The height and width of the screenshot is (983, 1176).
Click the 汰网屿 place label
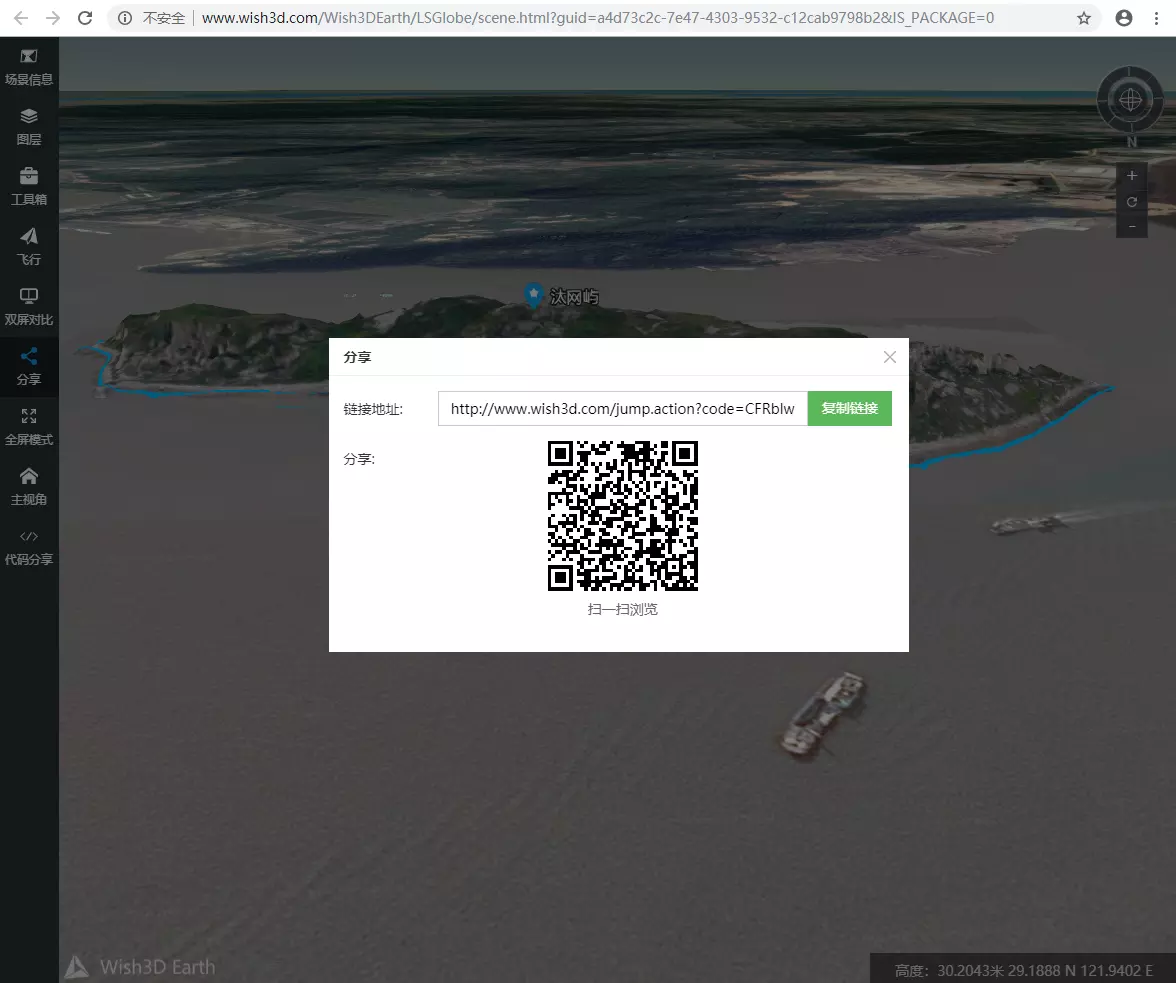pos(574,297)
